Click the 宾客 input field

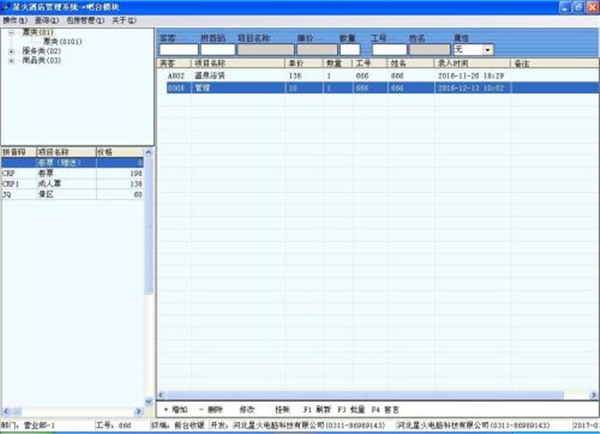click(176, 49)
